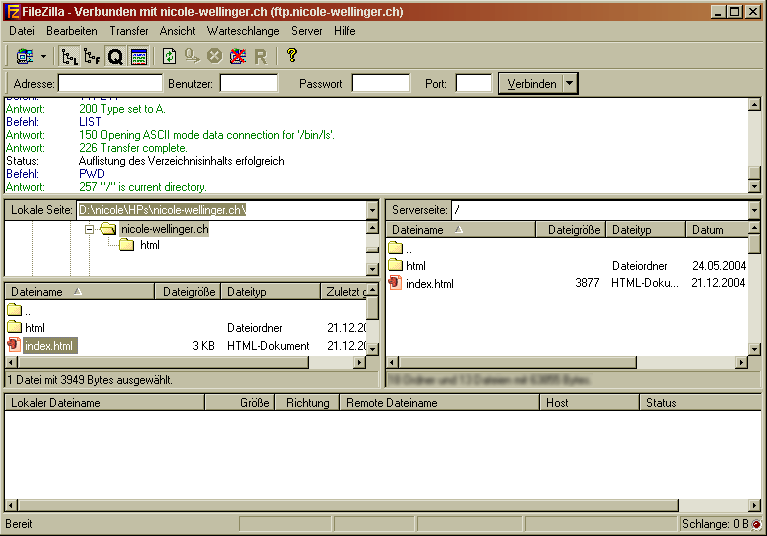Select the index.html file in server list
767x536 pixels.
click(429, 284)
